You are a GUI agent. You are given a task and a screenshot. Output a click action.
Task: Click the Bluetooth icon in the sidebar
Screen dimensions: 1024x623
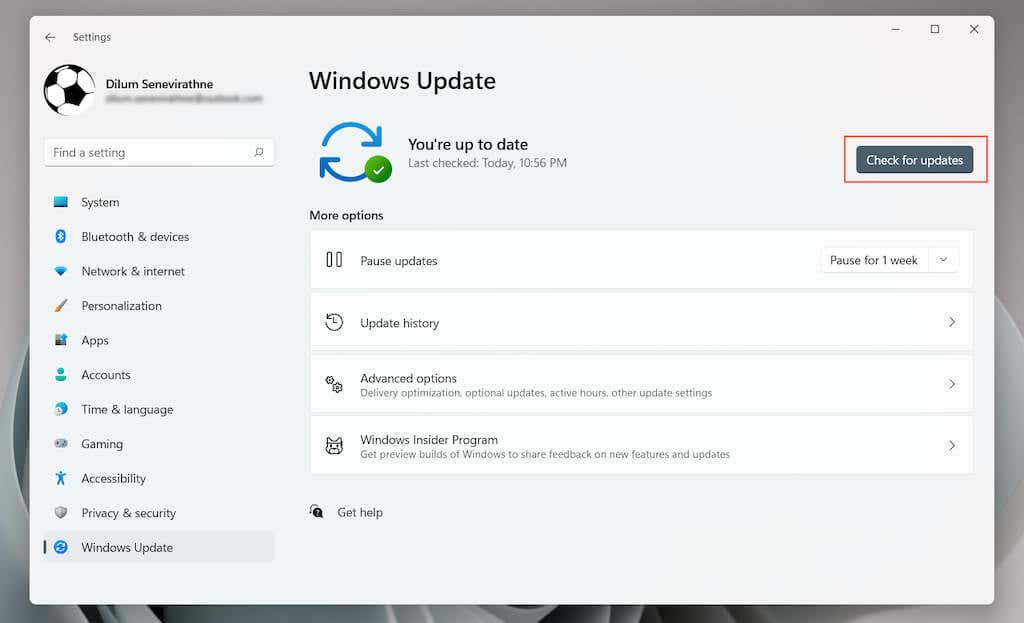click(61, 236)
